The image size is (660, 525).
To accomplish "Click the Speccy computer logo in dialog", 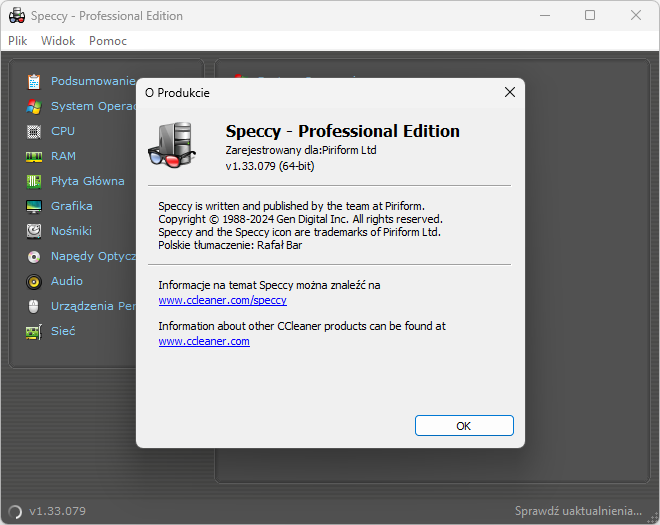I will click(x=172, y=145).
